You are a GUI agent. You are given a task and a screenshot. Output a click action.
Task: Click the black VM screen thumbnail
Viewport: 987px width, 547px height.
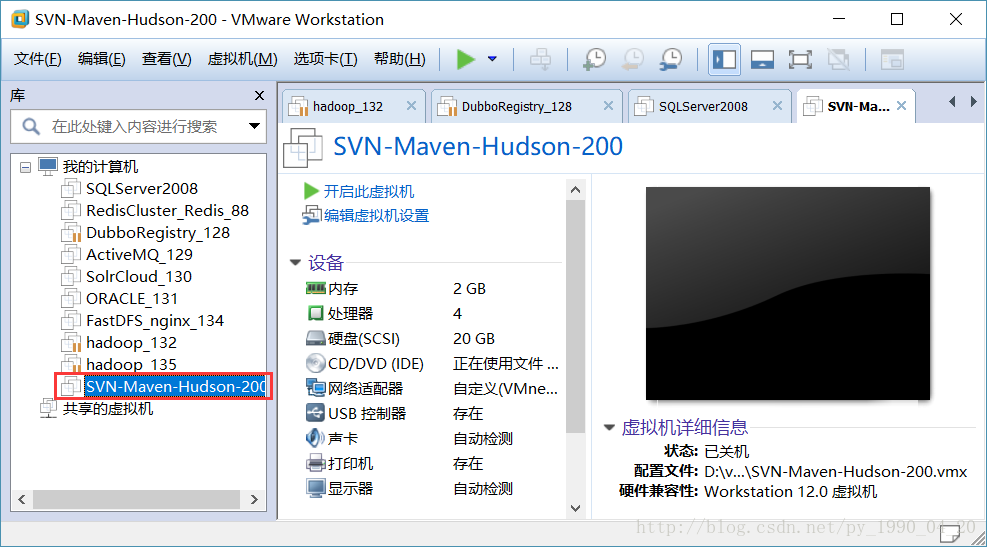coord(787,293)
